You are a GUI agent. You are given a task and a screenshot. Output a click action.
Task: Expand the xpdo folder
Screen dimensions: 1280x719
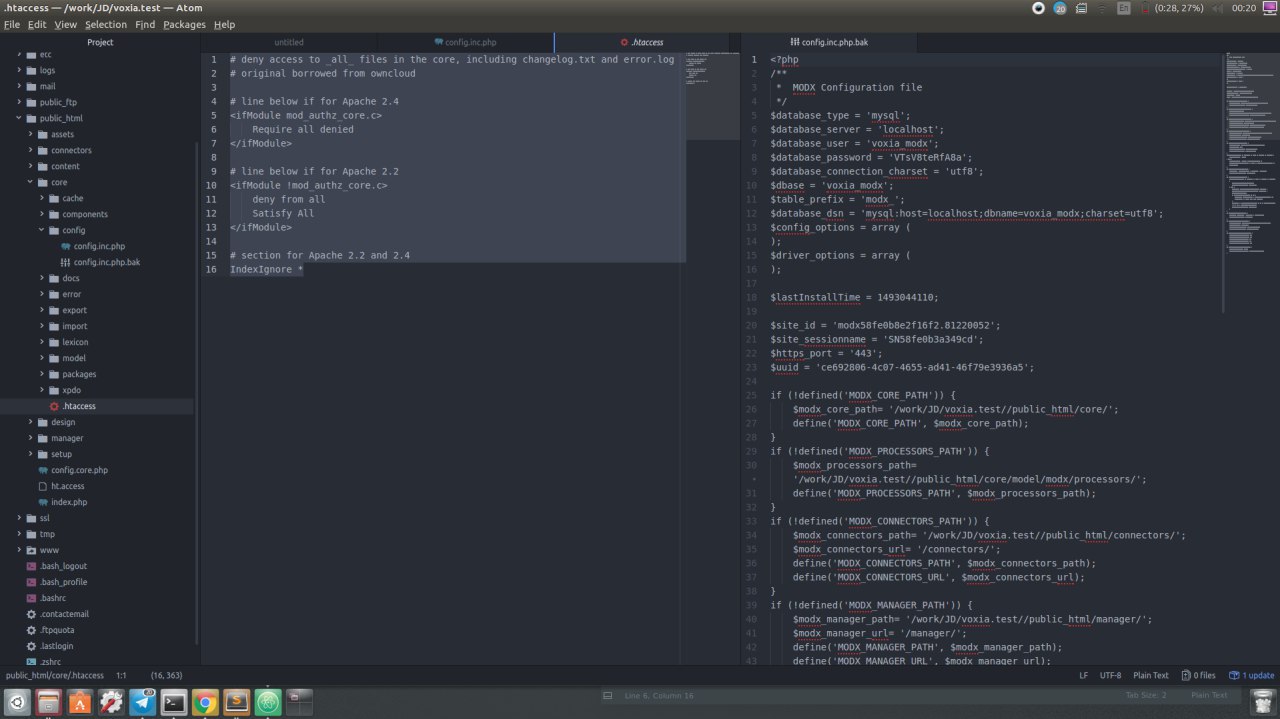[71, 390]
